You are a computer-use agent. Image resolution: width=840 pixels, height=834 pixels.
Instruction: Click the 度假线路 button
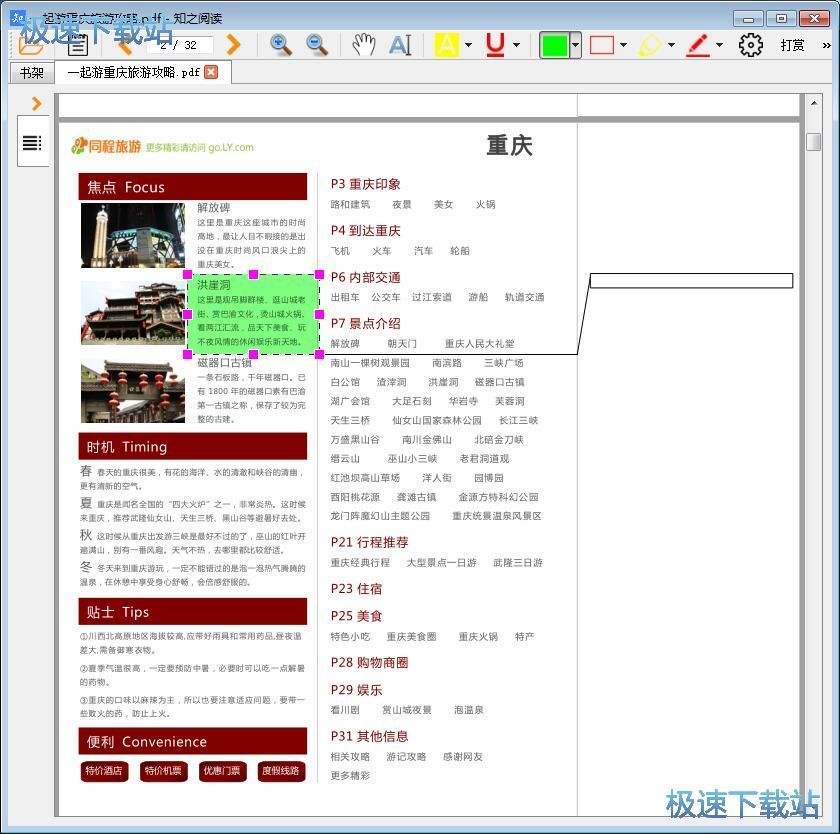(x=281, y=771)
